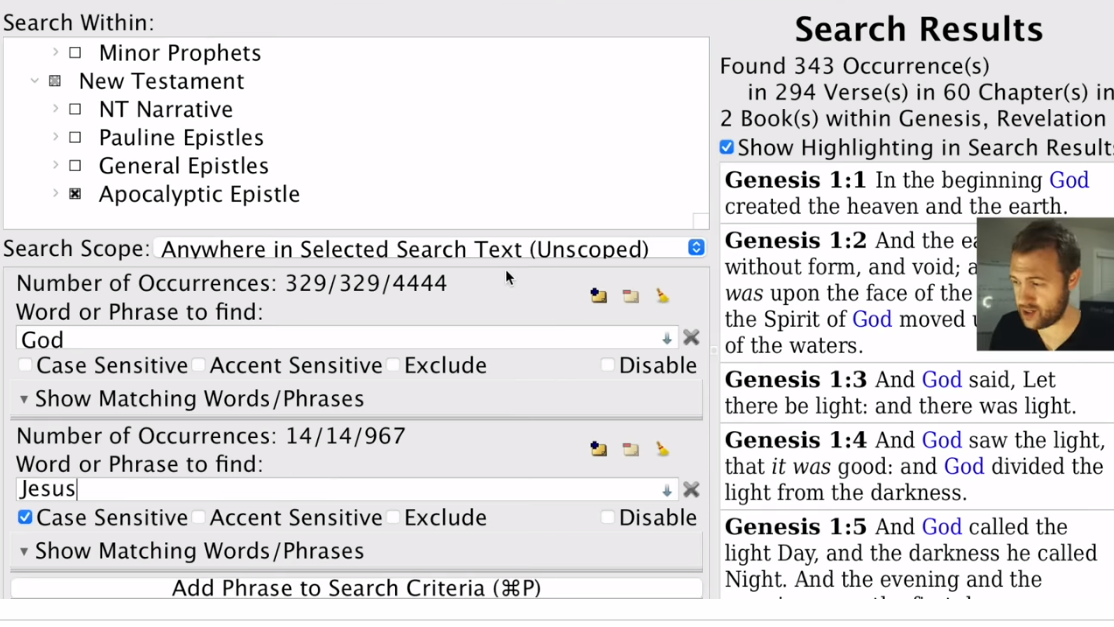This screenshot has height=627, width=1114.
Task: Expand the Pauline Epistles tree node
Action: click(56, 137)
